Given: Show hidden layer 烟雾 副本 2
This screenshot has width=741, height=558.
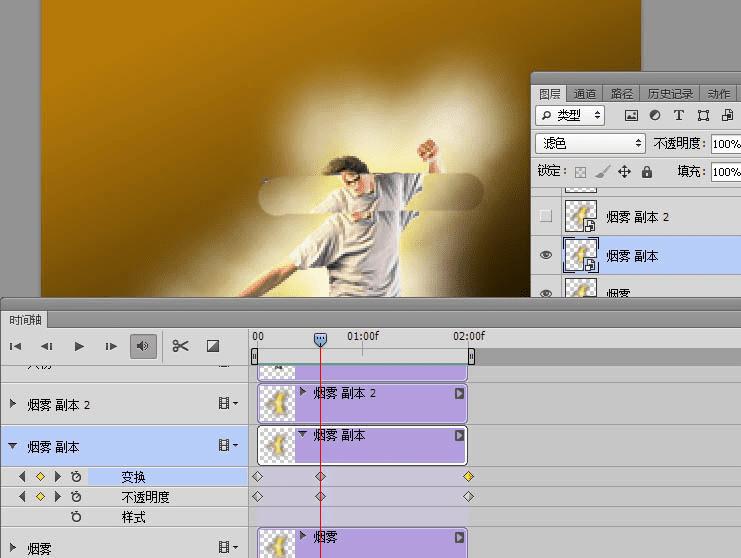Looking at the screenshot, I should [546, 216].
